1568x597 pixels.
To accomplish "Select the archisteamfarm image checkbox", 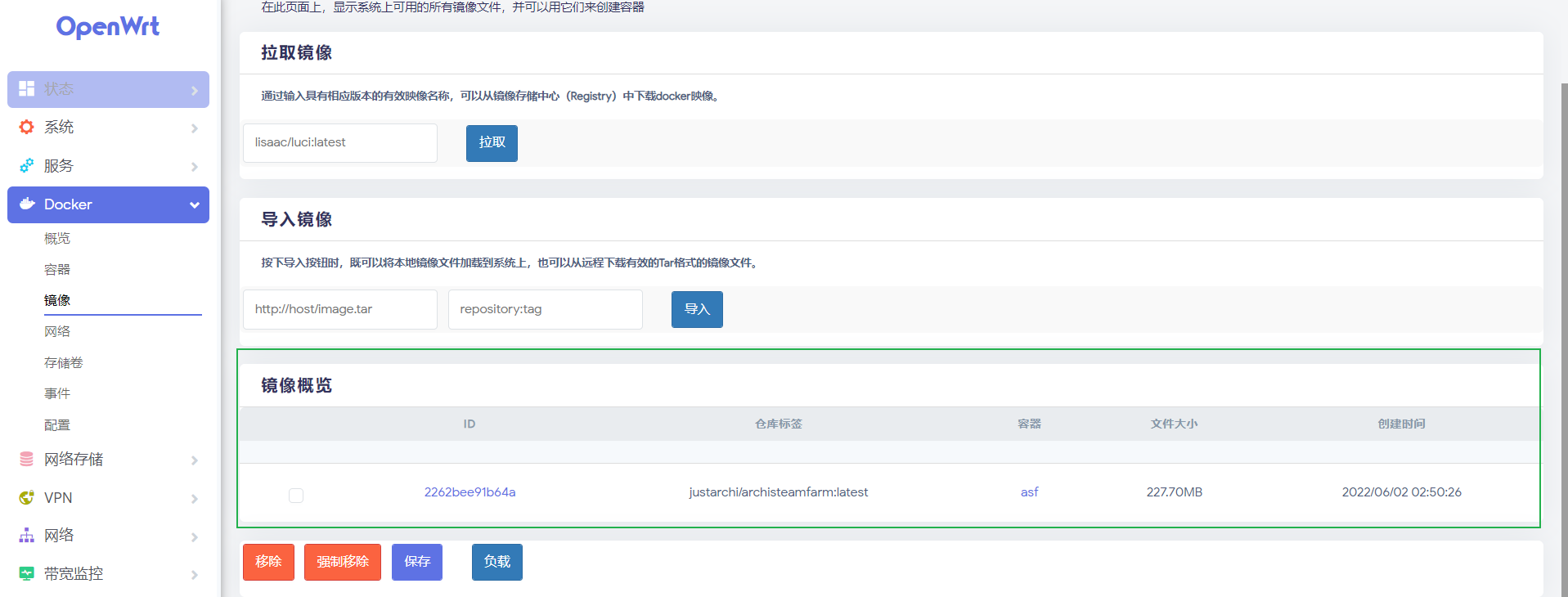I will click(x=296, y=496).
